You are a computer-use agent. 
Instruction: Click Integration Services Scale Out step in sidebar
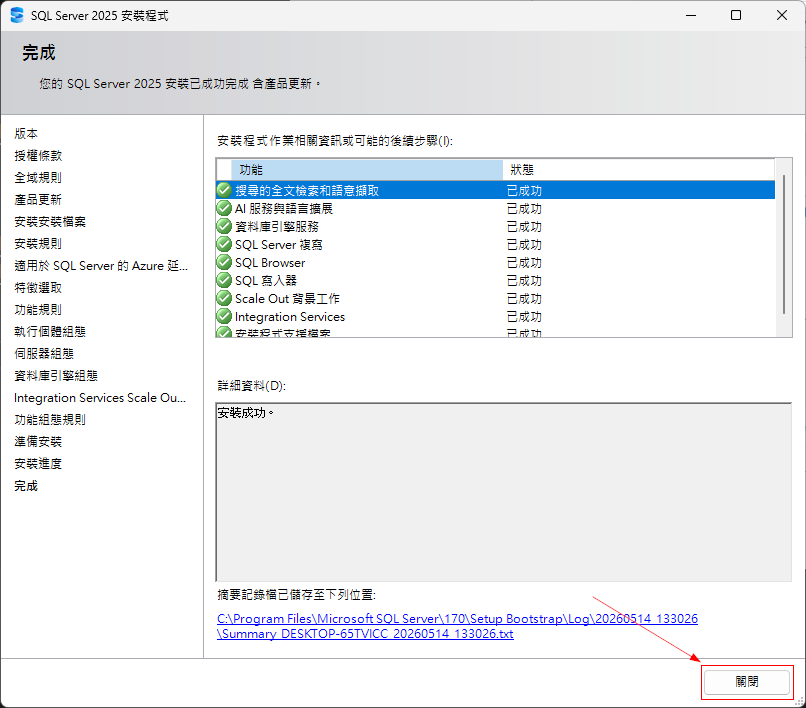coord(100,398)
